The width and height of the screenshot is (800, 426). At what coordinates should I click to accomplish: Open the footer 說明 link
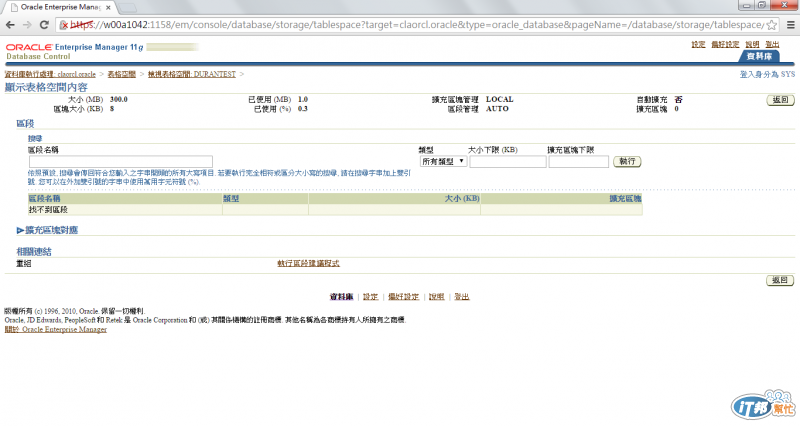click(436, 296)
